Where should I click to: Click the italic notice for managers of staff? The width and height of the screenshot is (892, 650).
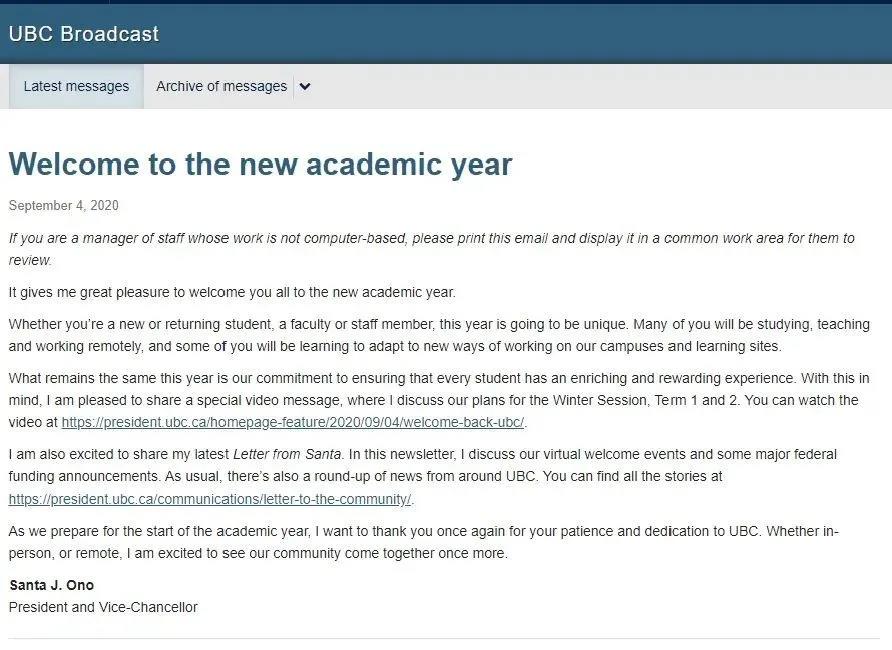coord(431,249)
